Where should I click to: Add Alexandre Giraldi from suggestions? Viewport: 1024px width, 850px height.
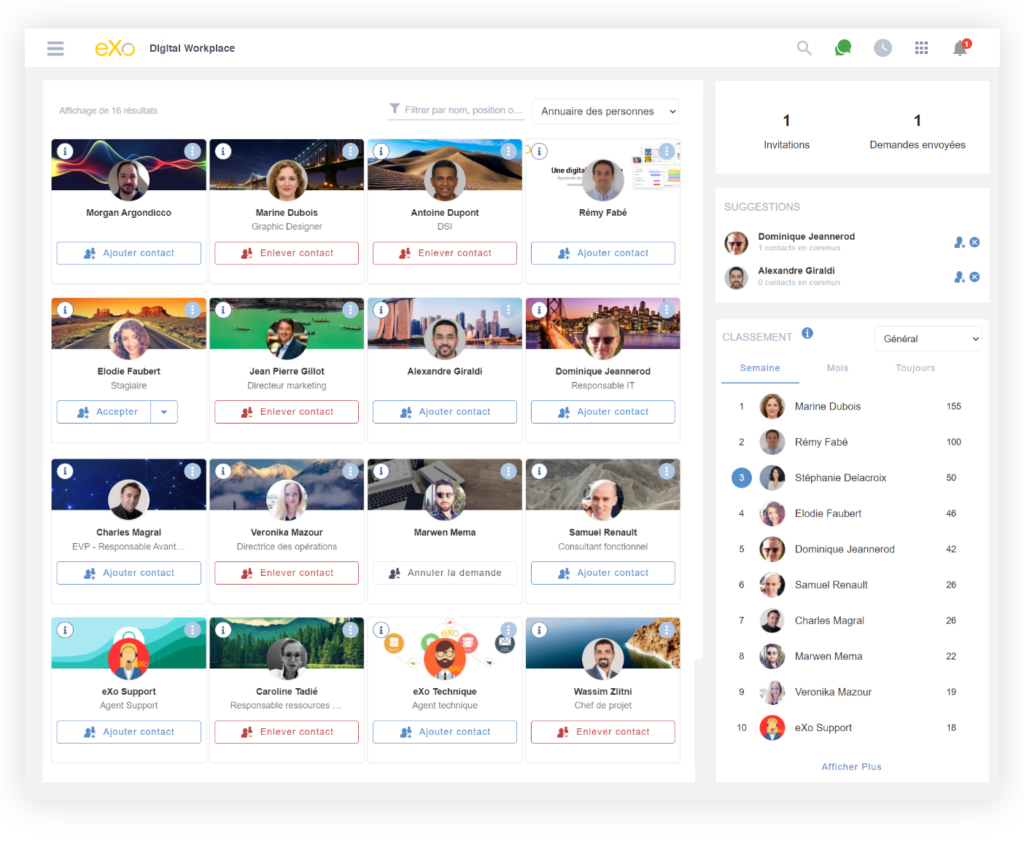(x=959, y=277)
